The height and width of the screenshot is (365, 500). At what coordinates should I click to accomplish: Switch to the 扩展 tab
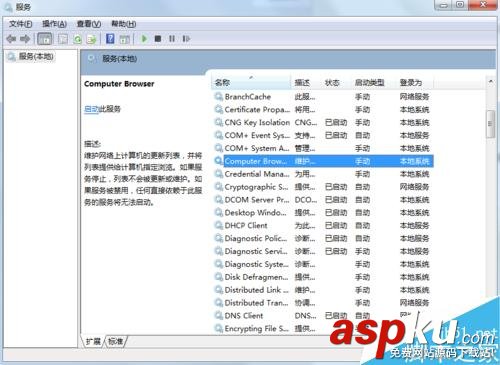[x=93, y=341]
